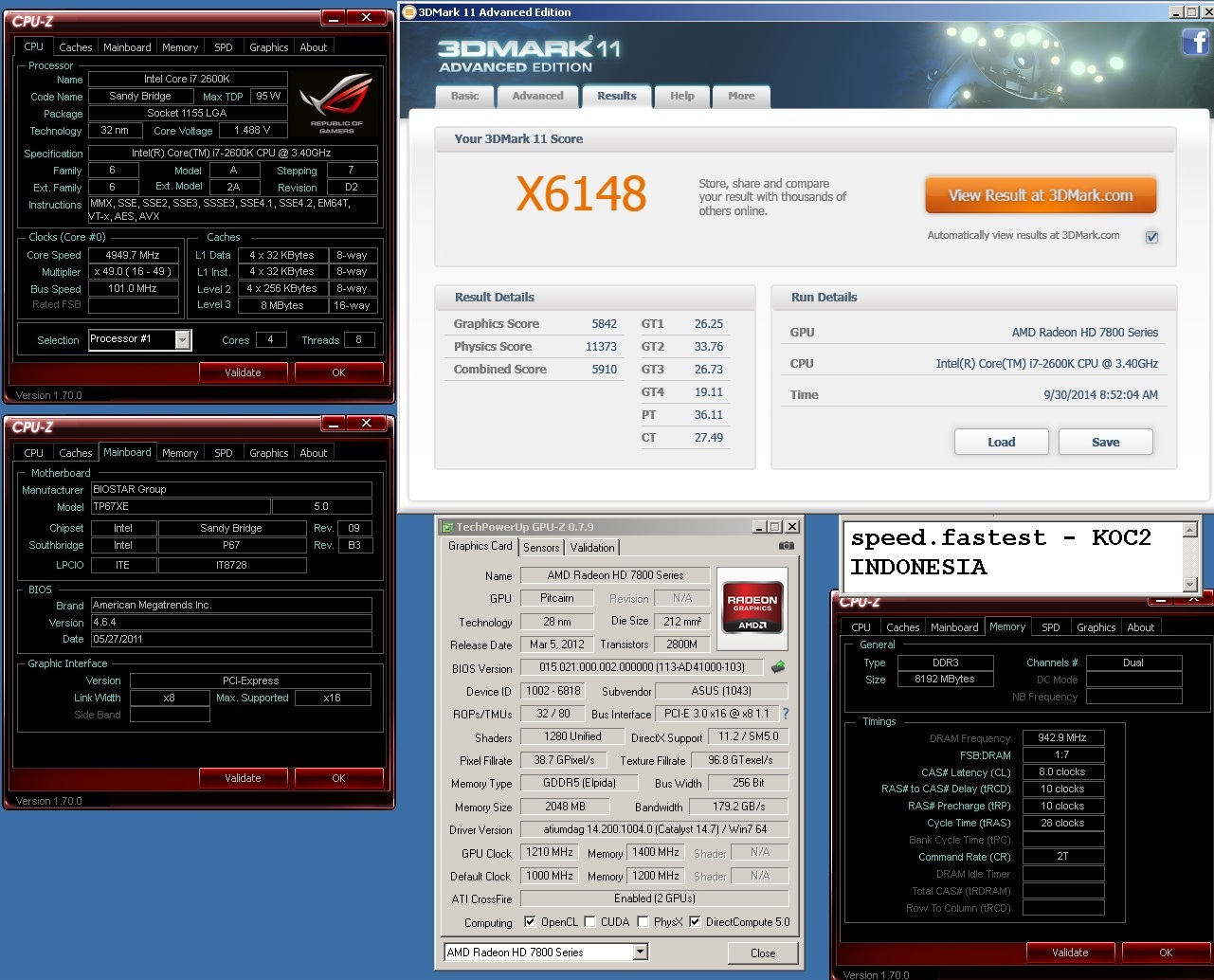Open the Sensors tab in GPU-Z
Viewport: 1214px width, 980px height.
click(541, 548)
